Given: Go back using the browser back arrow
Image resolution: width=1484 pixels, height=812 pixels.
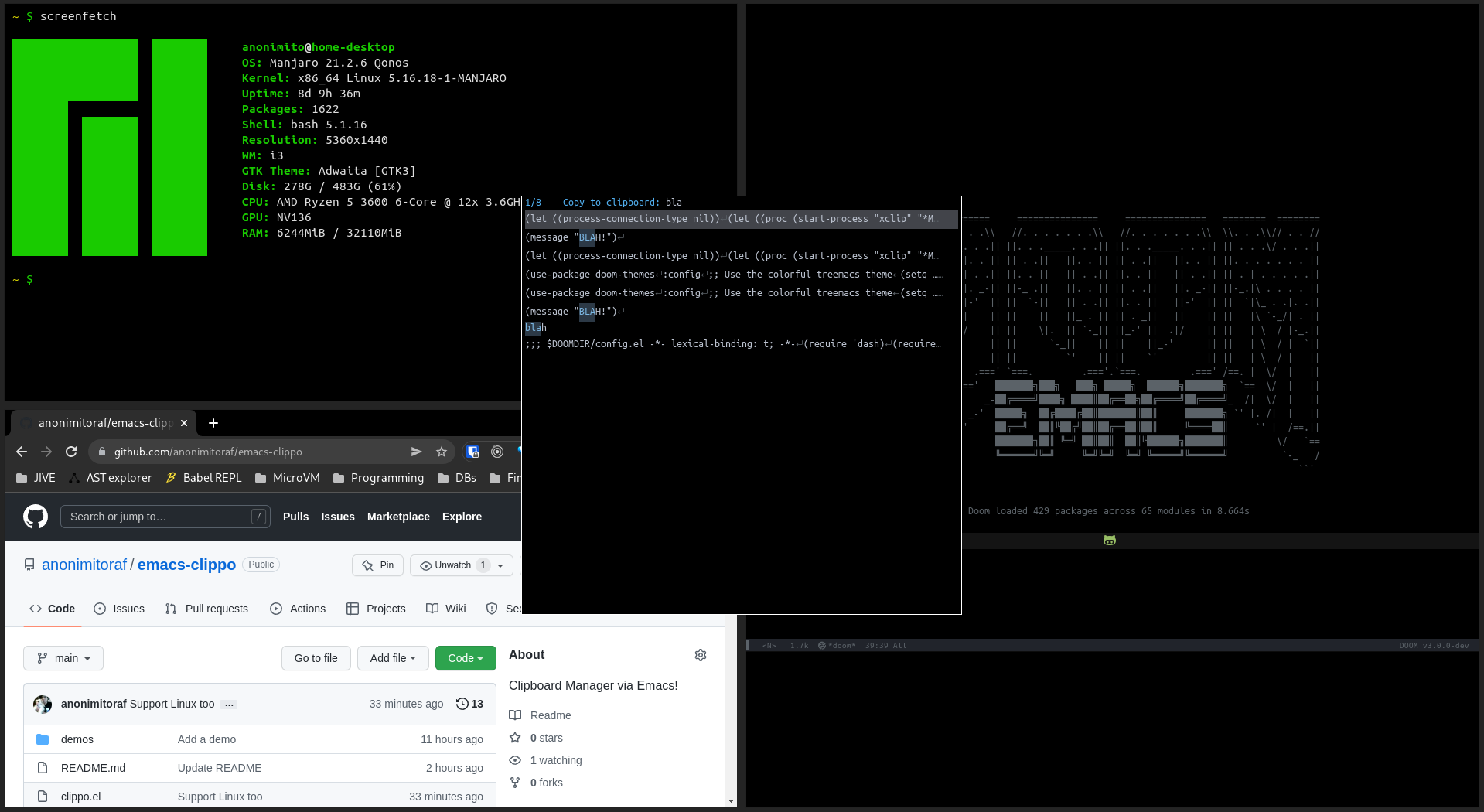Looking at the screenshot, I should (22, 452).
